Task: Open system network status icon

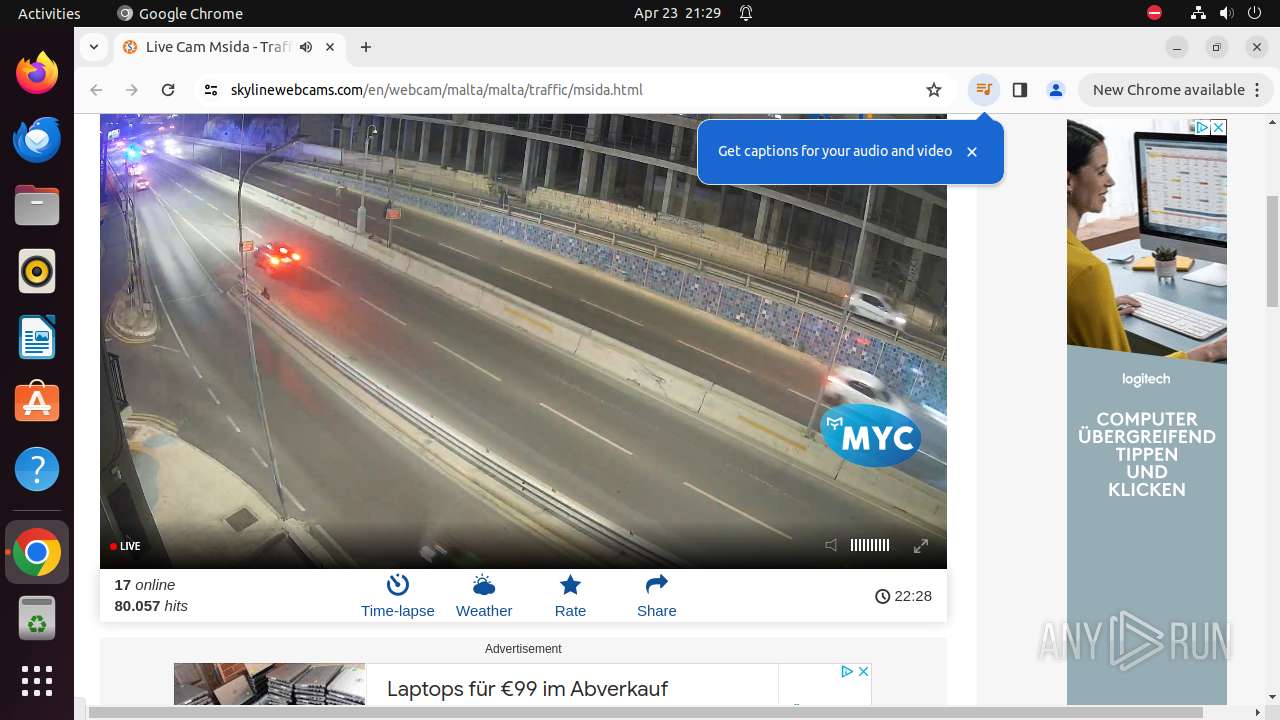Action: [1199, 13]
